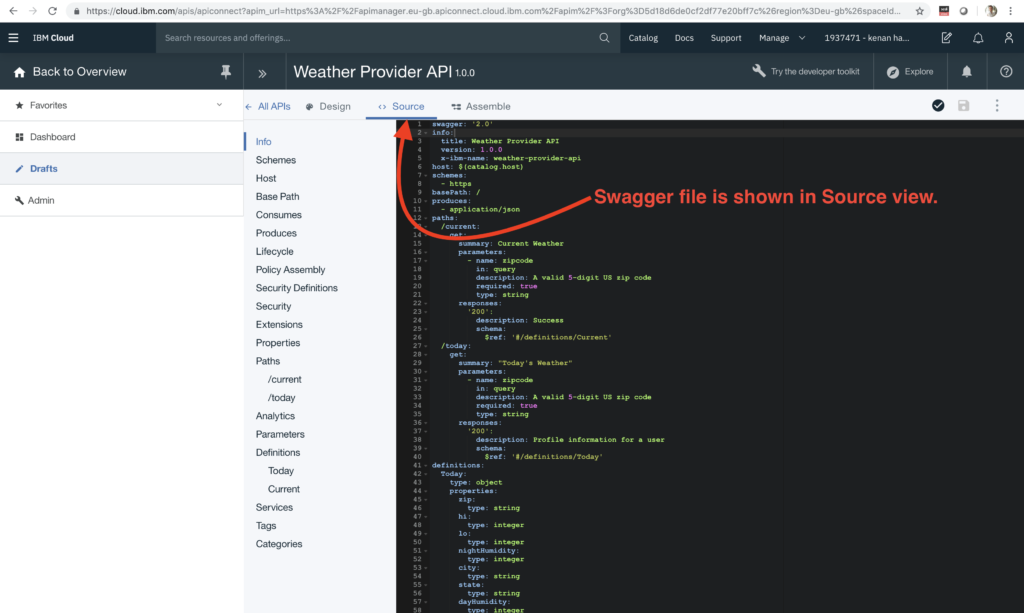Jump to the Base Path section

[278, 196]
